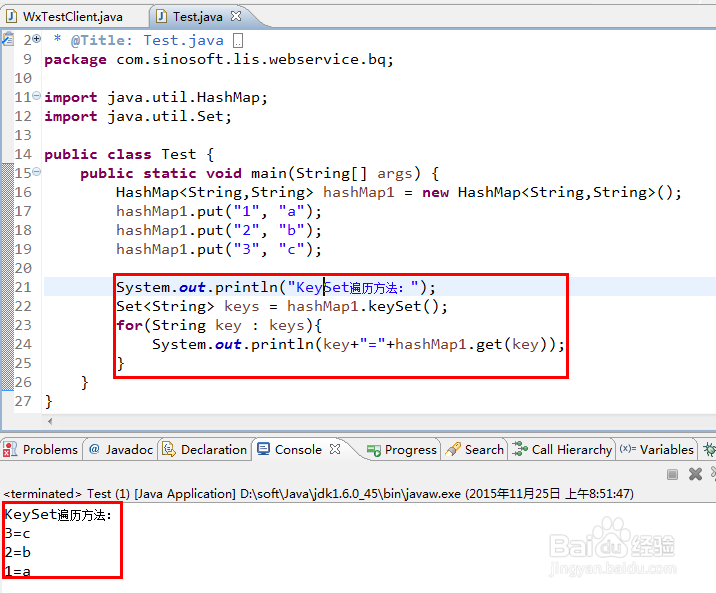Select the Console view tab
This screenshot has width=716, height=593.
click(x=298, y=450)
